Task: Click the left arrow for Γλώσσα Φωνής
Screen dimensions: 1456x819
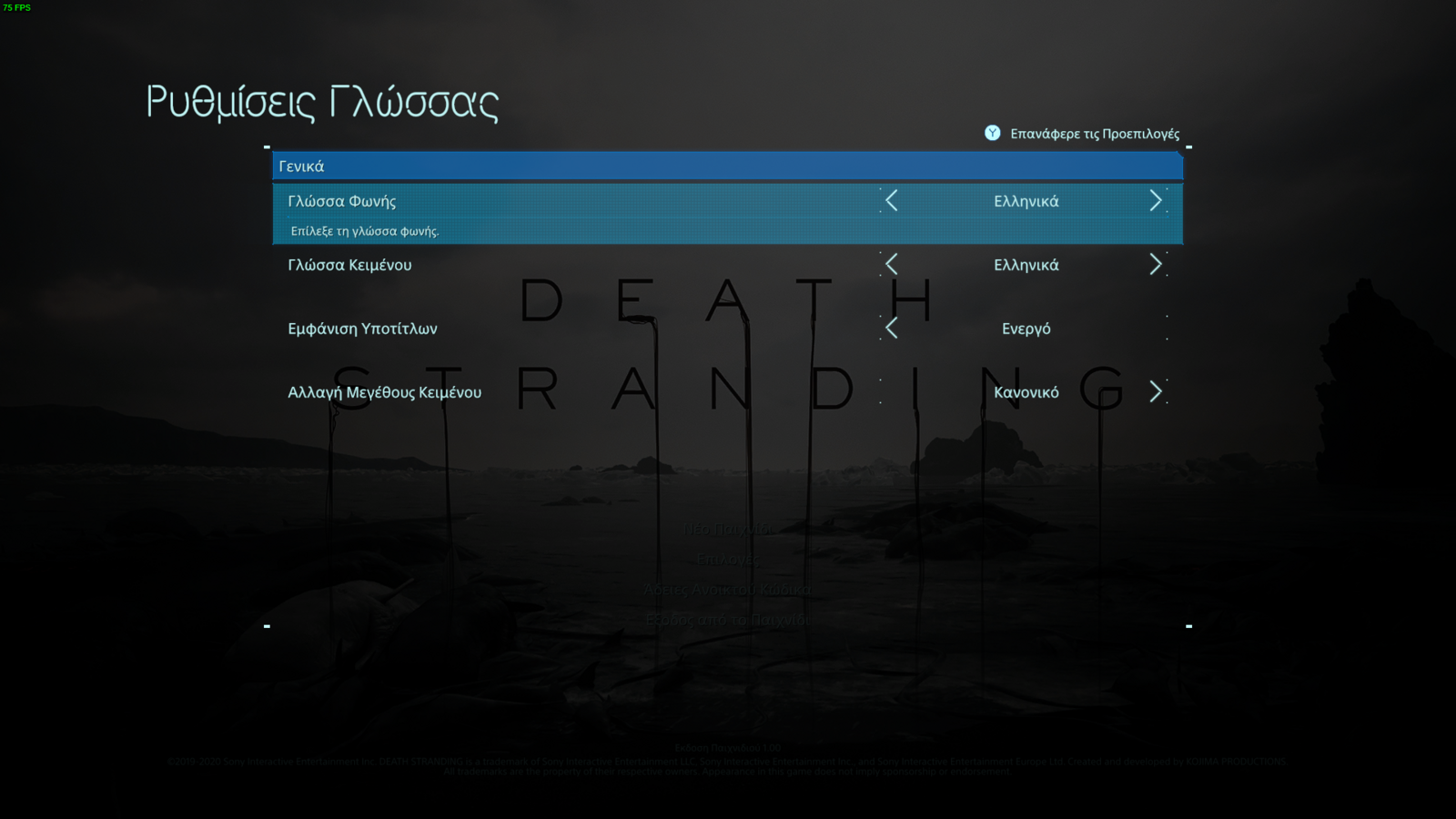Action: click(x=892, y=201)
